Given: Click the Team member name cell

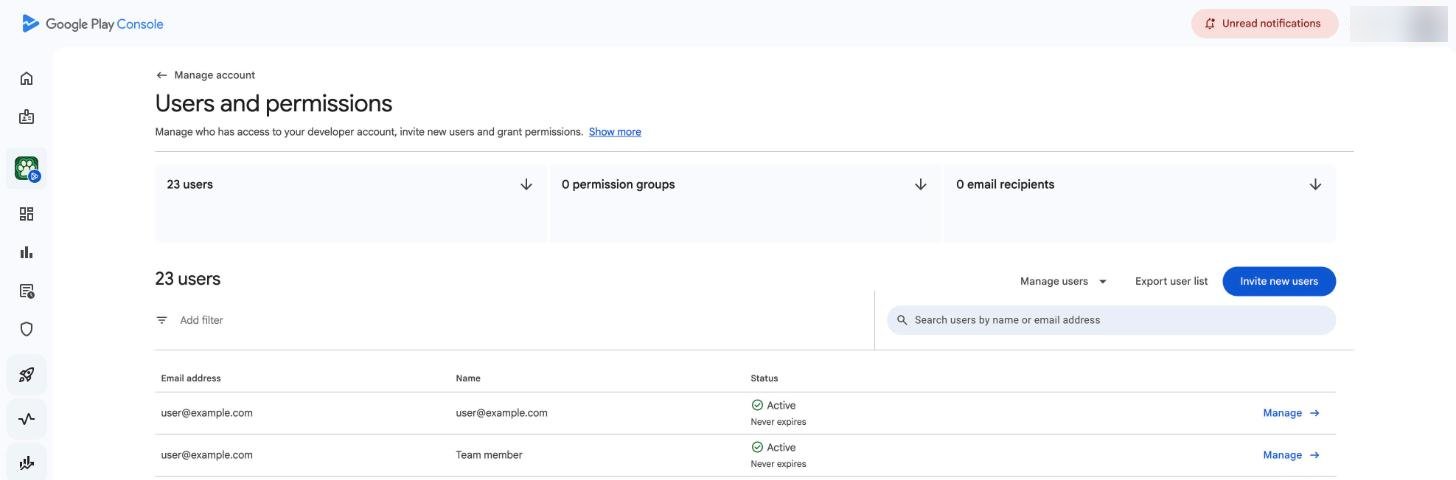Looking at the screenshot, I should pos(489,455).
